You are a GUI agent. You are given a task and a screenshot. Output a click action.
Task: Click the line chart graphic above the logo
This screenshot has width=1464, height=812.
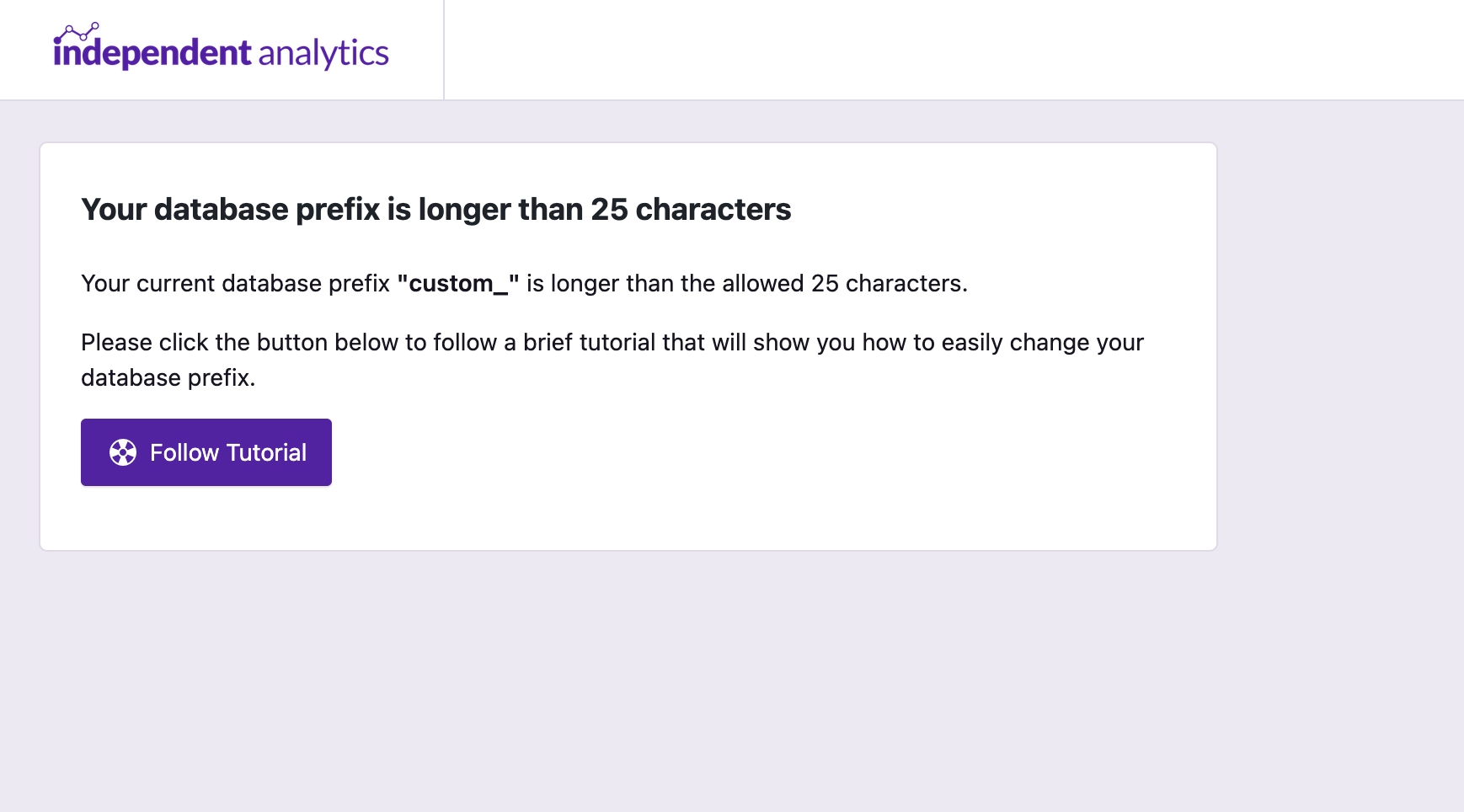coord(77,32)
